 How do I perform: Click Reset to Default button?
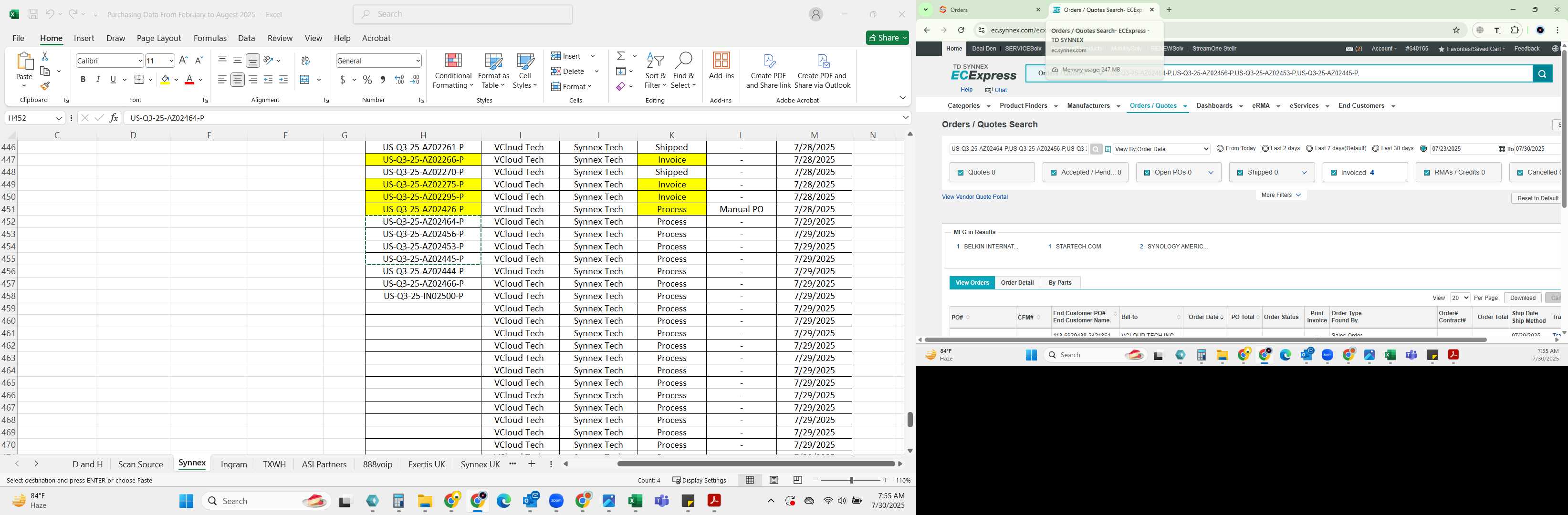1537,198
